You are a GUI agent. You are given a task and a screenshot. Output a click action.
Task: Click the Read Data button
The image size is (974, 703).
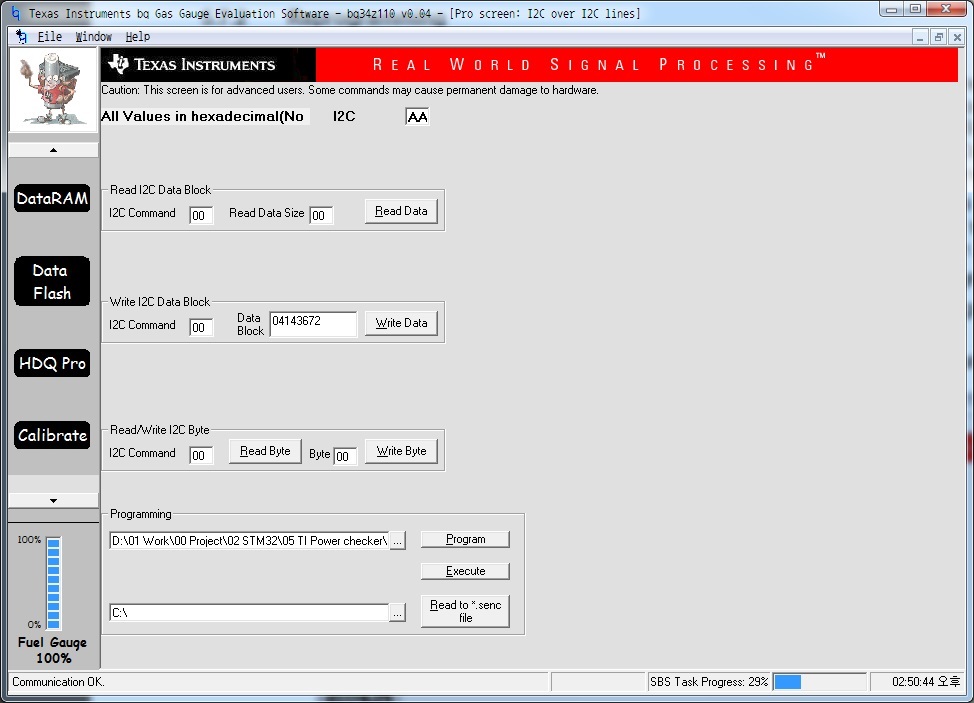(x=401, y=211)
